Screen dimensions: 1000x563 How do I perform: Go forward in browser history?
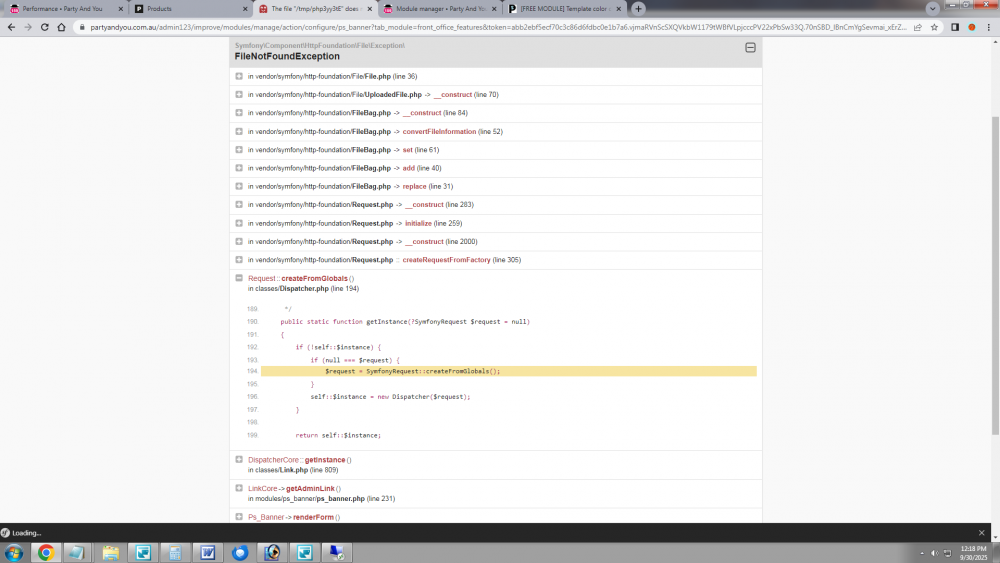coord(28,27)
